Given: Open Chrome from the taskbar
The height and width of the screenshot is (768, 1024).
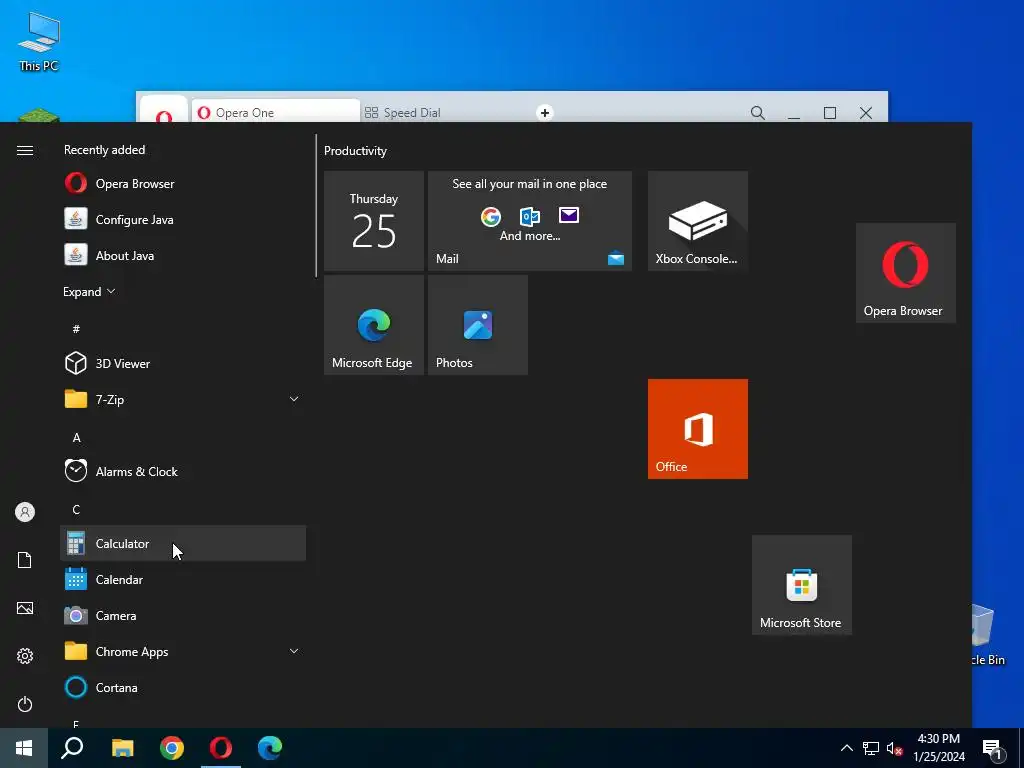Looking at the screenshot, I should 172,748.
